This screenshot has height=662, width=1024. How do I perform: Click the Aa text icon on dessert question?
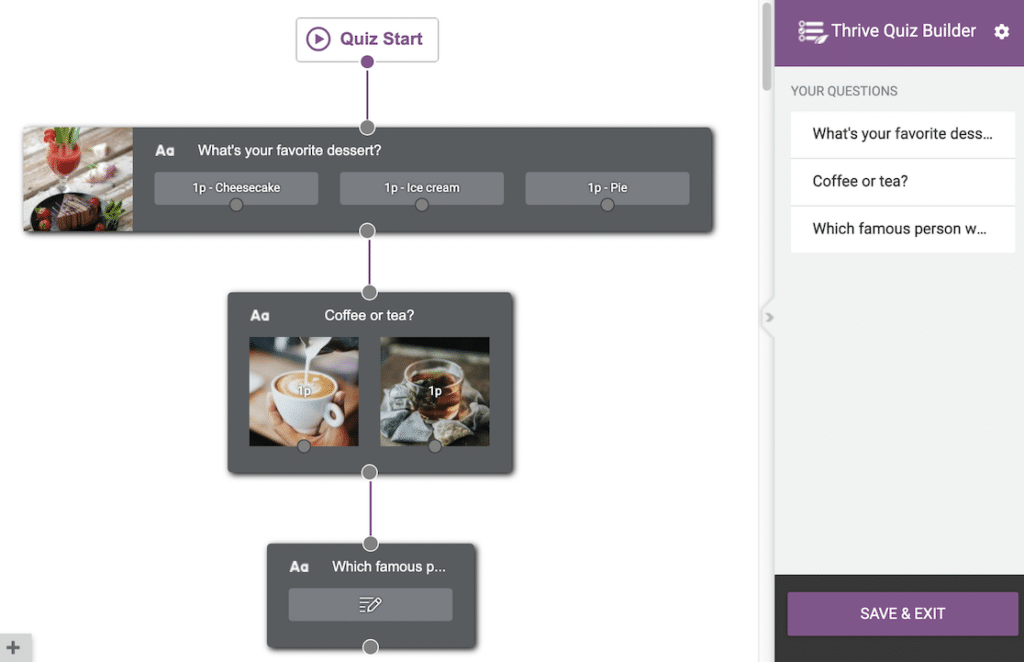coord(165,151)
